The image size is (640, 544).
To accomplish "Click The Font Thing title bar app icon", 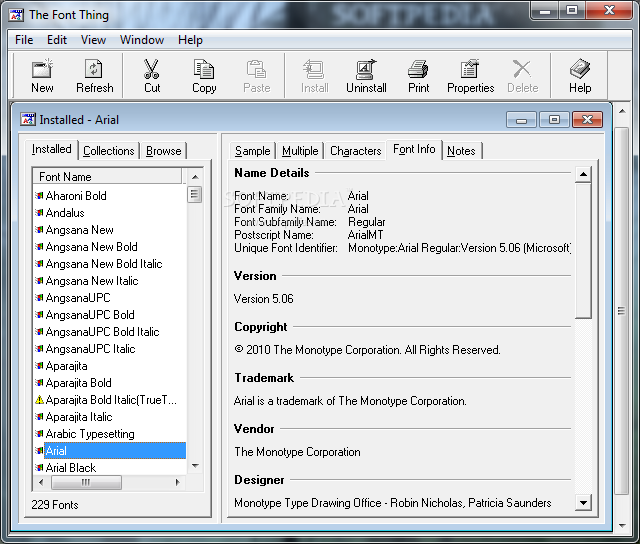I will [x=16, y=15].
